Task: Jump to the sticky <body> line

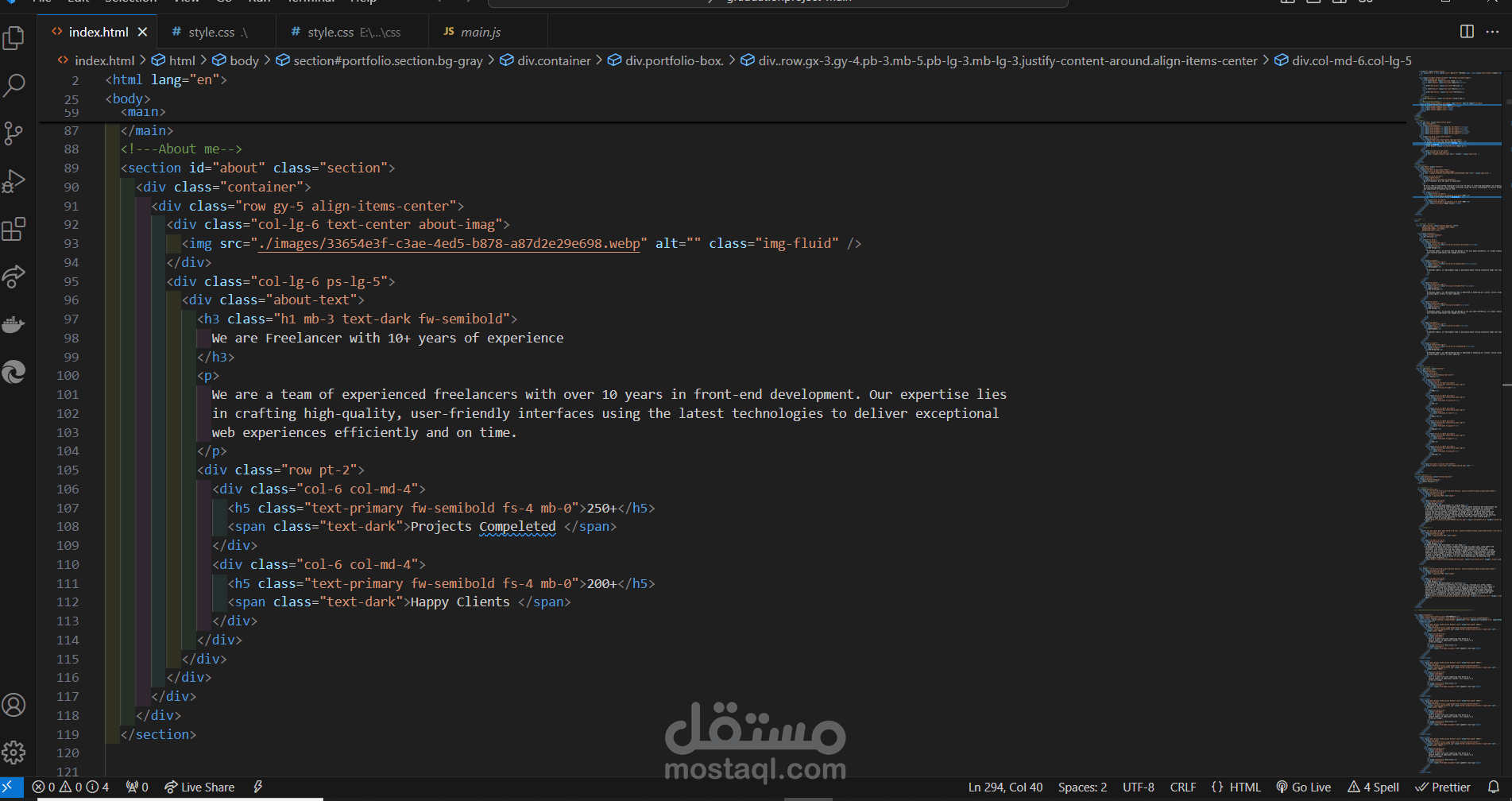Action: click(x=128, y=99)
